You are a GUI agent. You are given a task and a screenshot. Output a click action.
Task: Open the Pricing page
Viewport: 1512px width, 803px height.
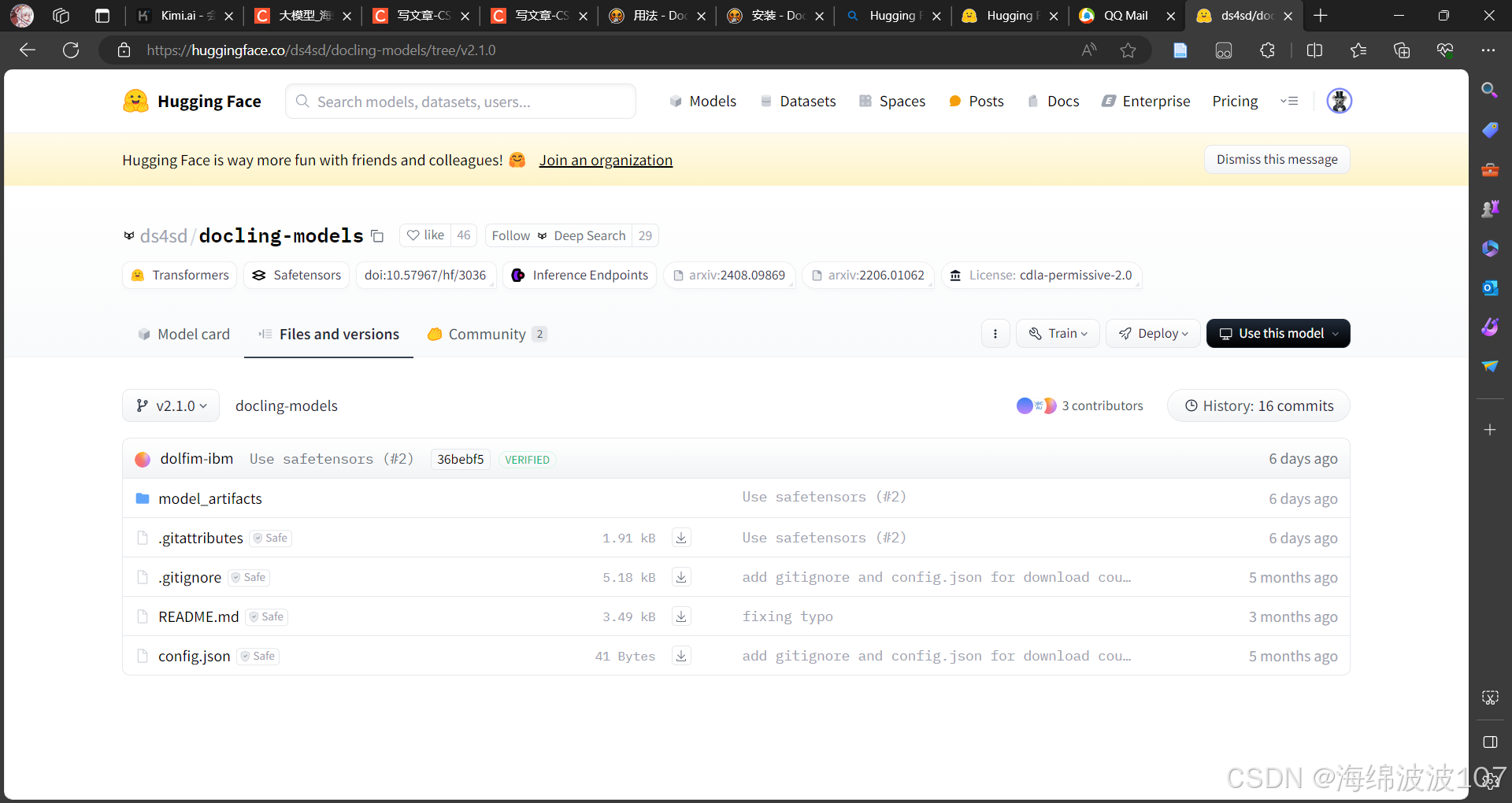(x=1235, y=101)
